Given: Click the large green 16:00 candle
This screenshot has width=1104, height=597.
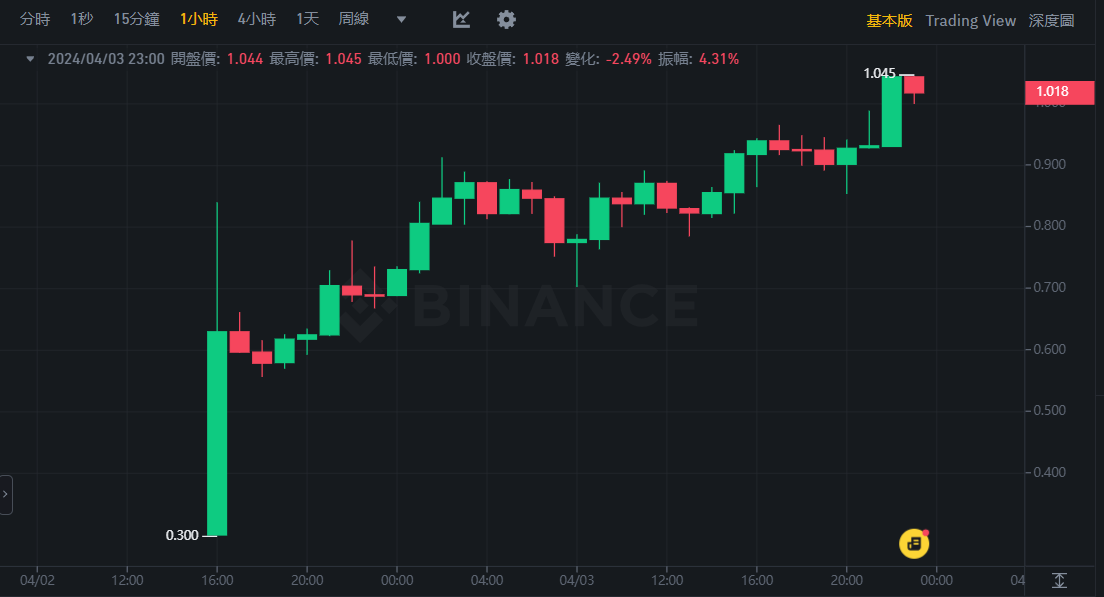Looking at the screenshot, I should 217,433.
